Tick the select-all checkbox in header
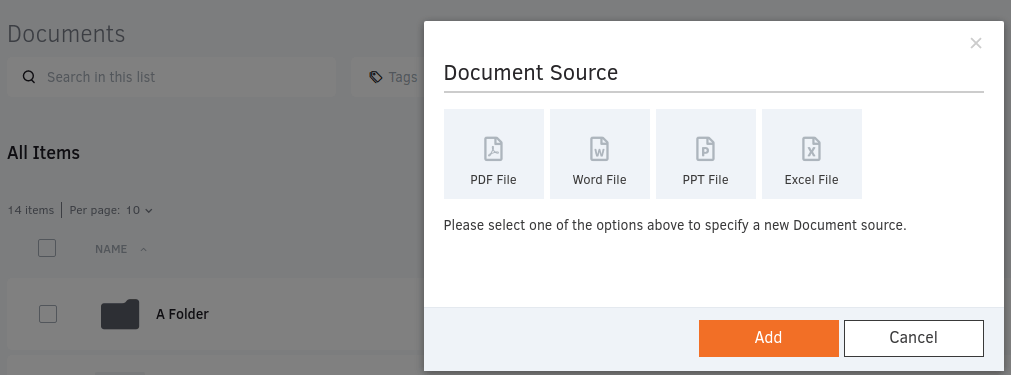The width and height of the screenshot is (1011, 375). pyautogui.click(x=47, y=248)
